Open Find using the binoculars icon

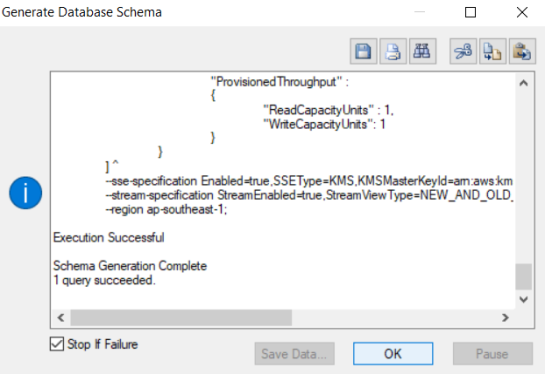point(423,51)
